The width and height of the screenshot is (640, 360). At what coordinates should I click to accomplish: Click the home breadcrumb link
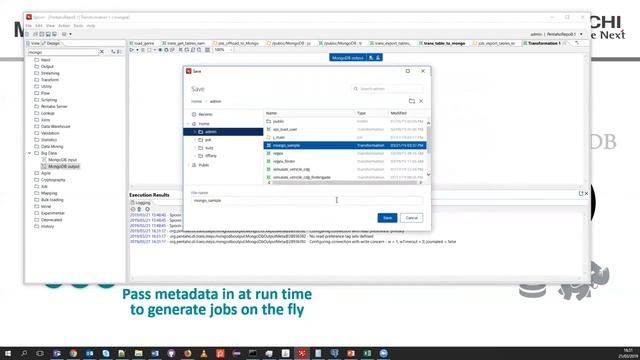point(197,101)
